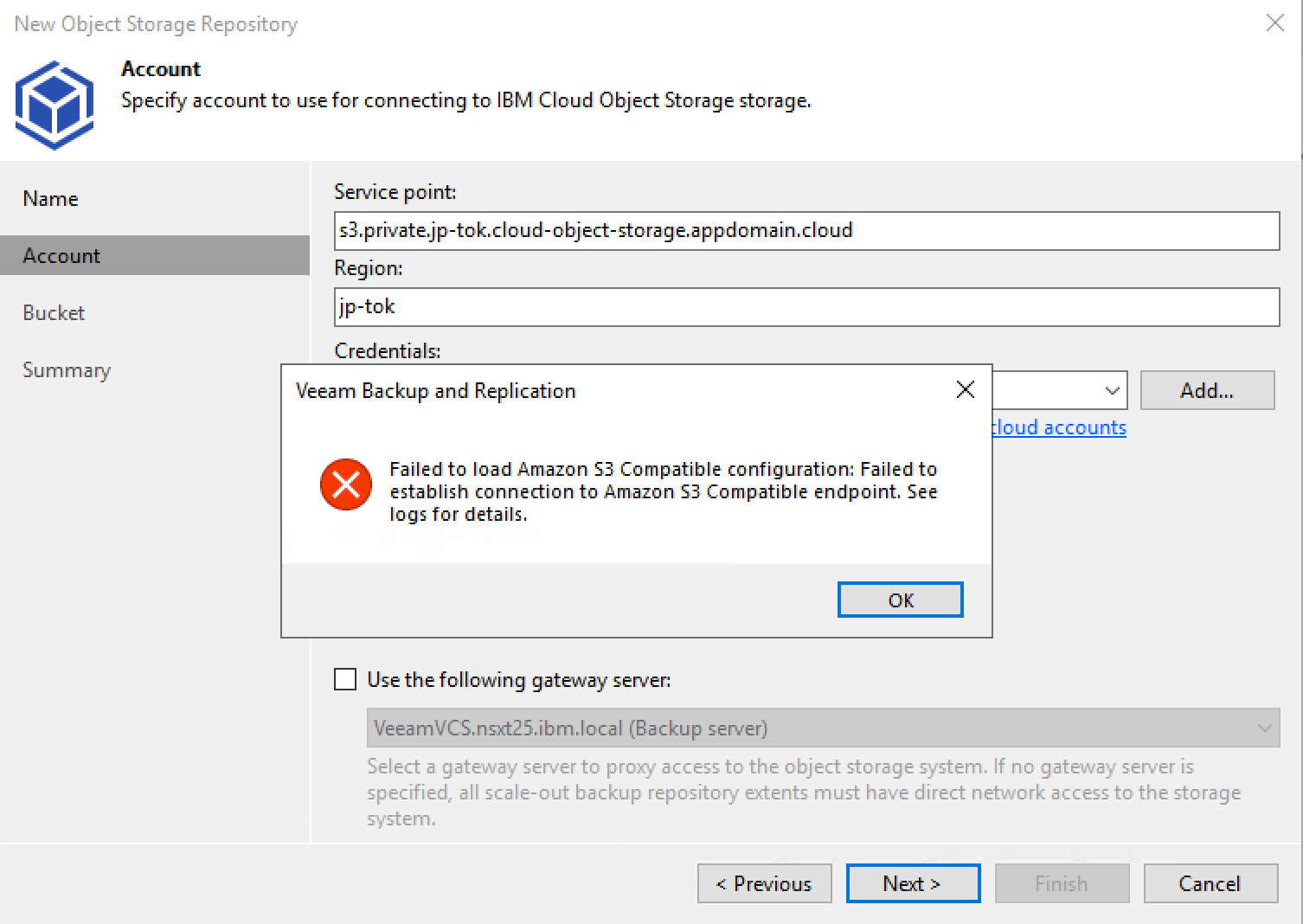Expand the Credentials dropdown arrow
This screenshot has height=924, width=1303.
tap(1112, 391)
